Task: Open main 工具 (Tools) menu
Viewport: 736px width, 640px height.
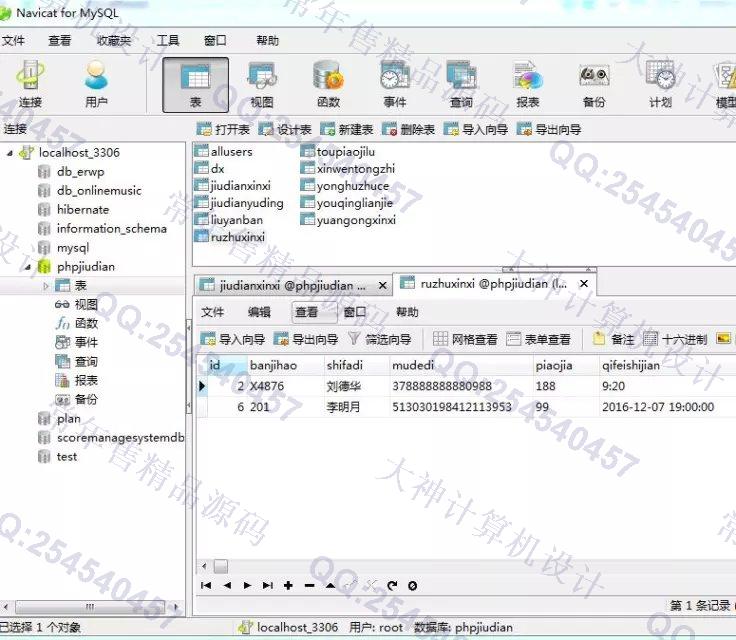Action: coord(168,40)
